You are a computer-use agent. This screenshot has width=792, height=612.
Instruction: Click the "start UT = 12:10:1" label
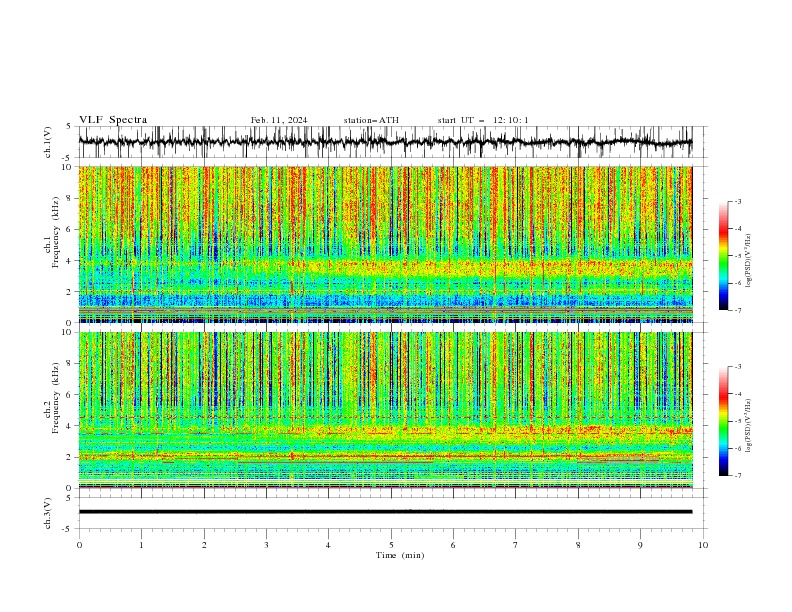coord(483,120)
